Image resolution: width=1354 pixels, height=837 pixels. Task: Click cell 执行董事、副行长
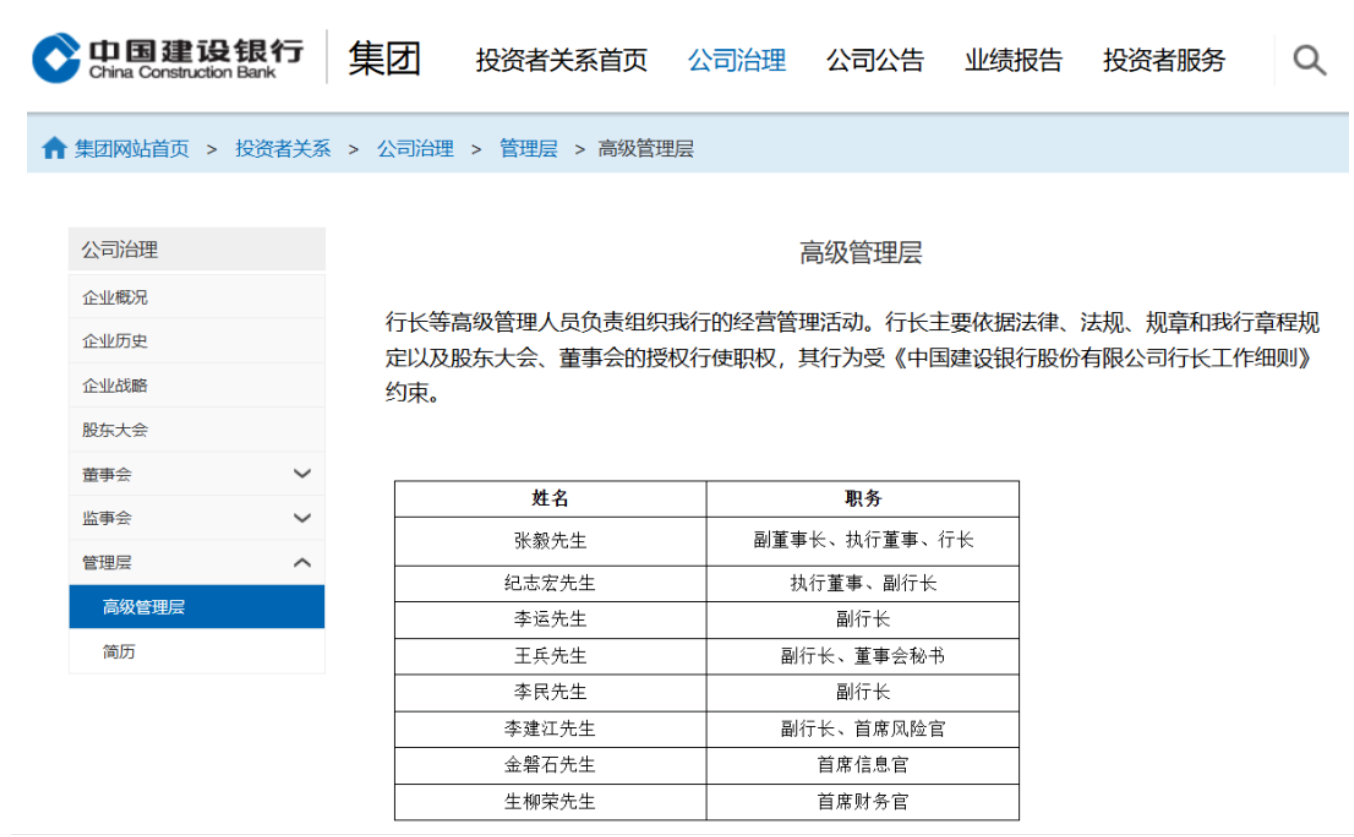pos(863,584)
